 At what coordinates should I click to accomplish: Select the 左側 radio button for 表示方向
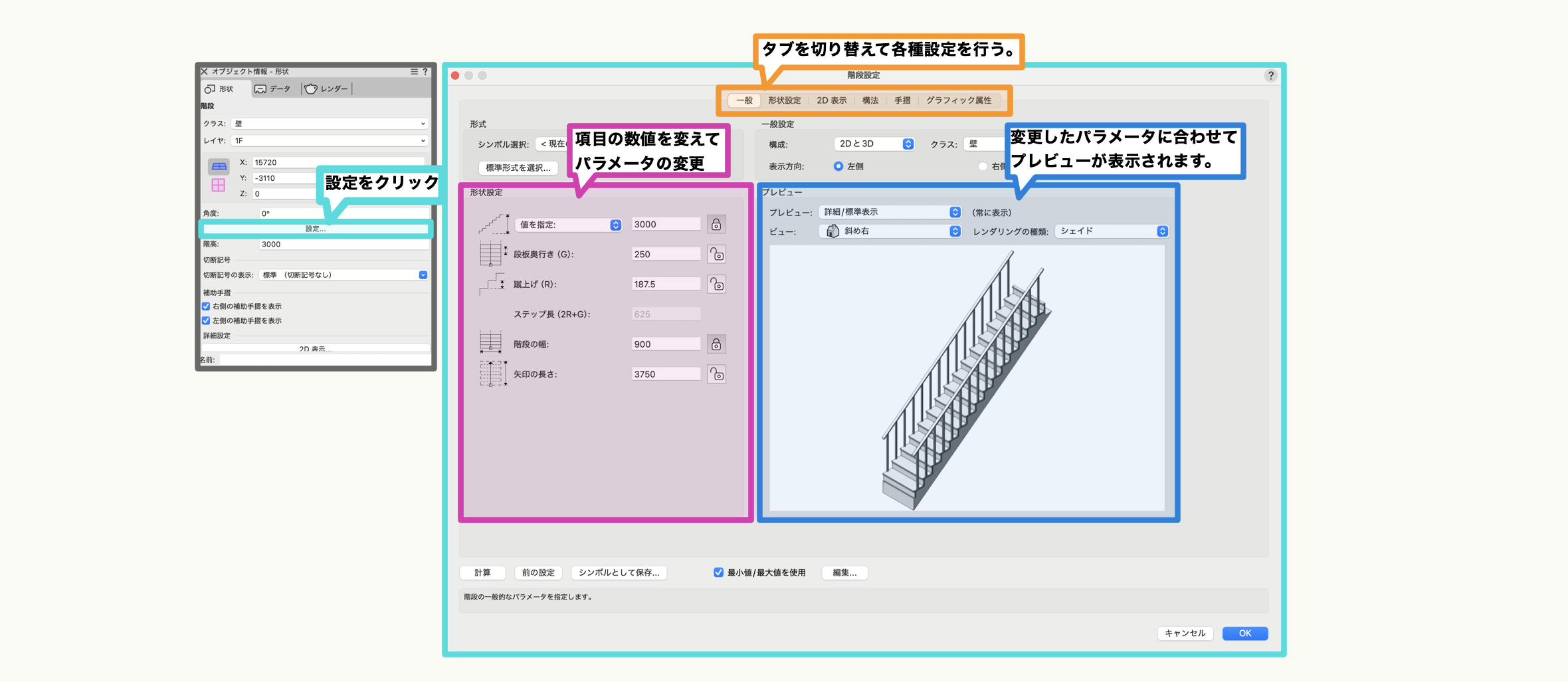(x=838, y=166)
